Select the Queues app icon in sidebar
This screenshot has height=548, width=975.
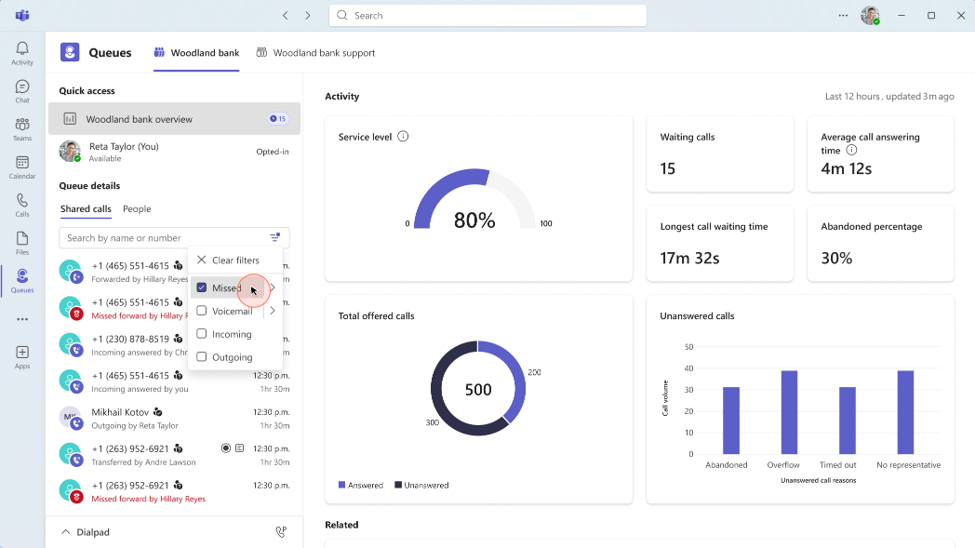click(x=22, y=281)
